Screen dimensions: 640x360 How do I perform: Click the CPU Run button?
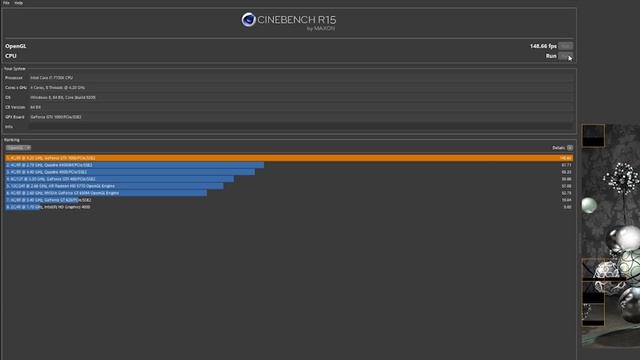[565, 56]
